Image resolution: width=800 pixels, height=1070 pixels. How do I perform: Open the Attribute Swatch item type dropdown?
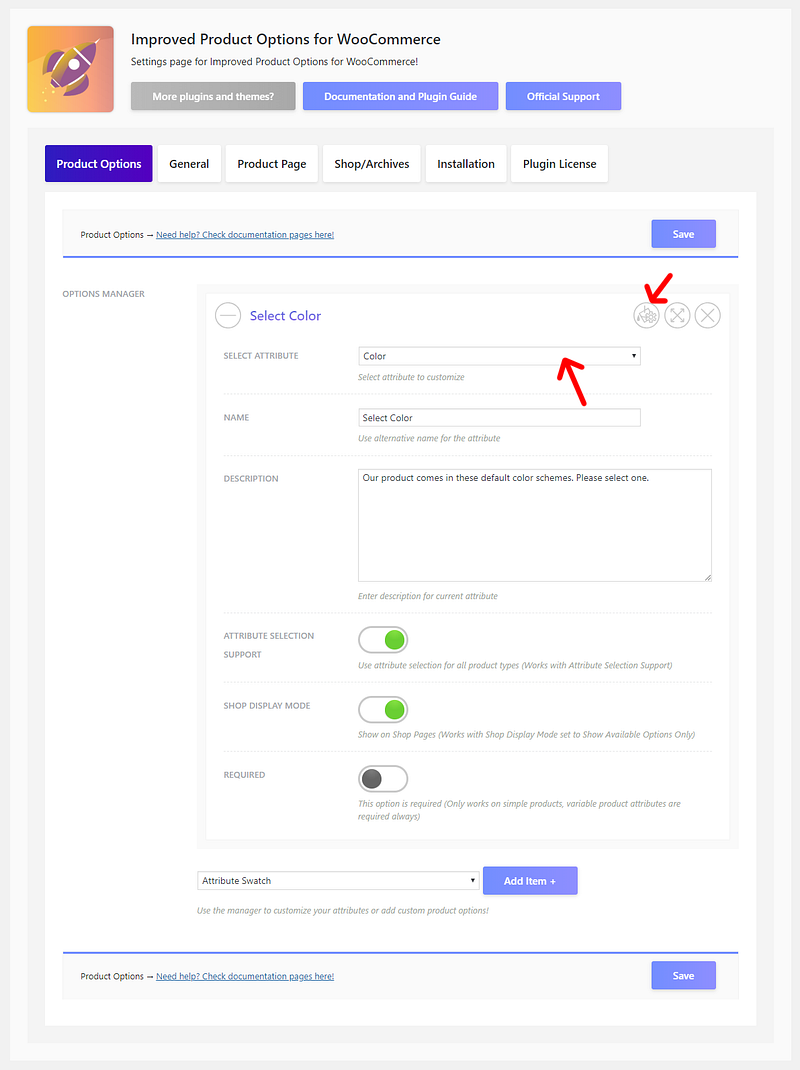tap(338, 880)
